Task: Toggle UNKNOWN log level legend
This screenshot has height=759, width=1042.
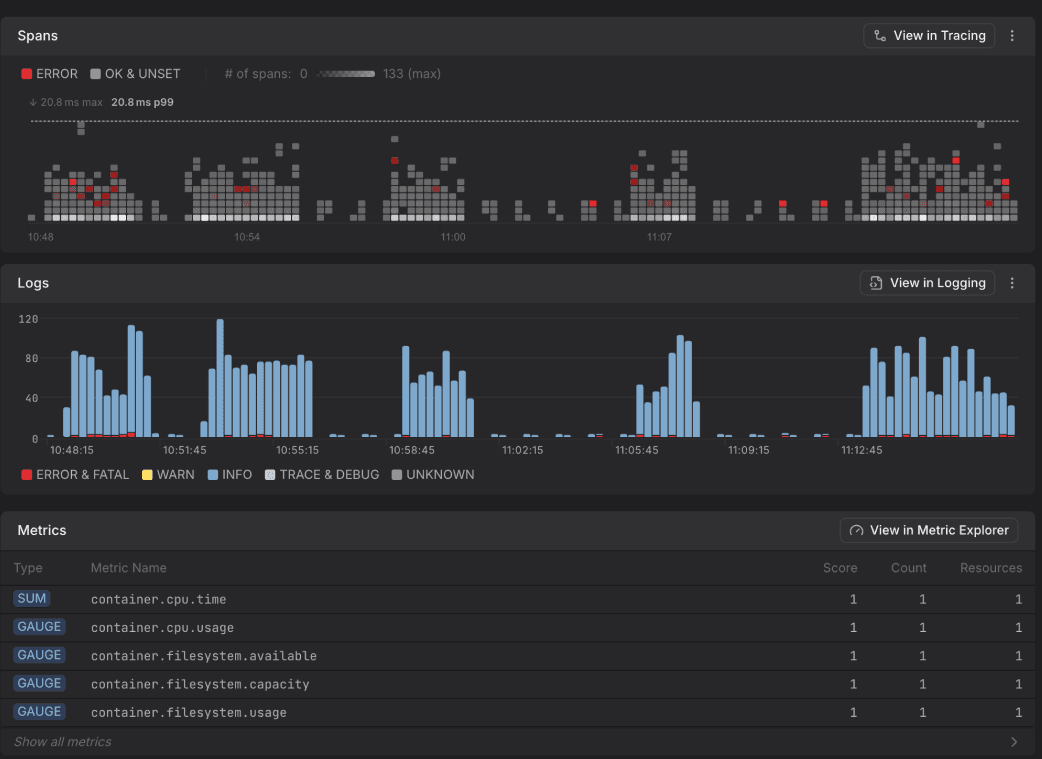Action: 433,475
